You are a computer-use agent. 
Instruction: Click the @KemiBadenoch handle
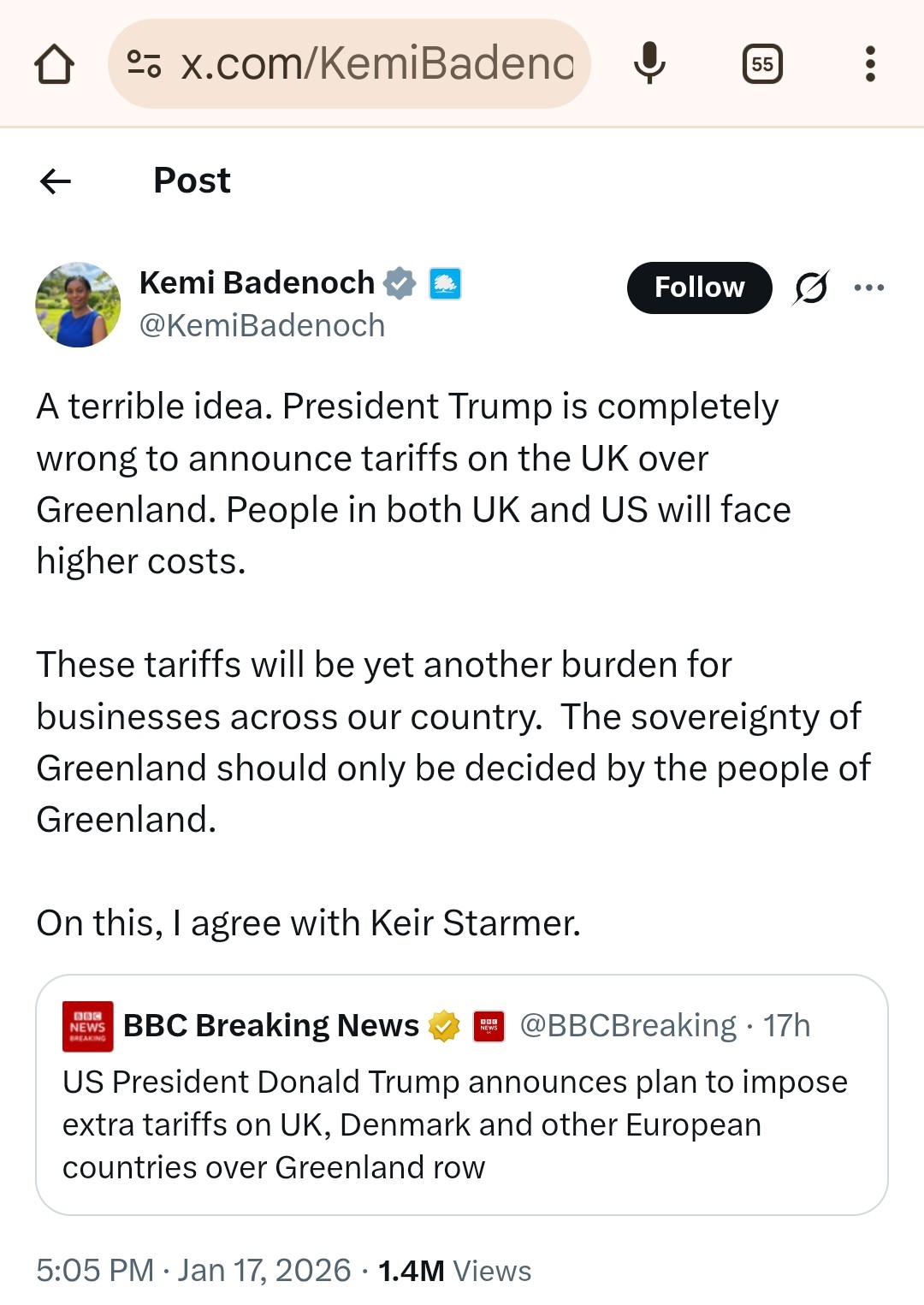point(262,326)
